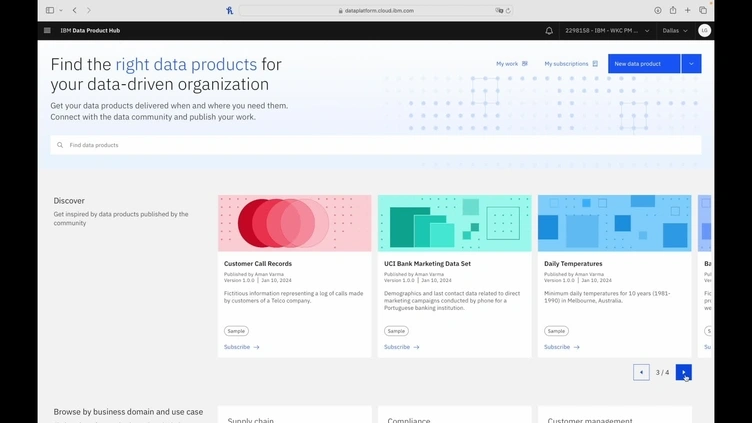Click the New data product button

[x=643, y=63]
